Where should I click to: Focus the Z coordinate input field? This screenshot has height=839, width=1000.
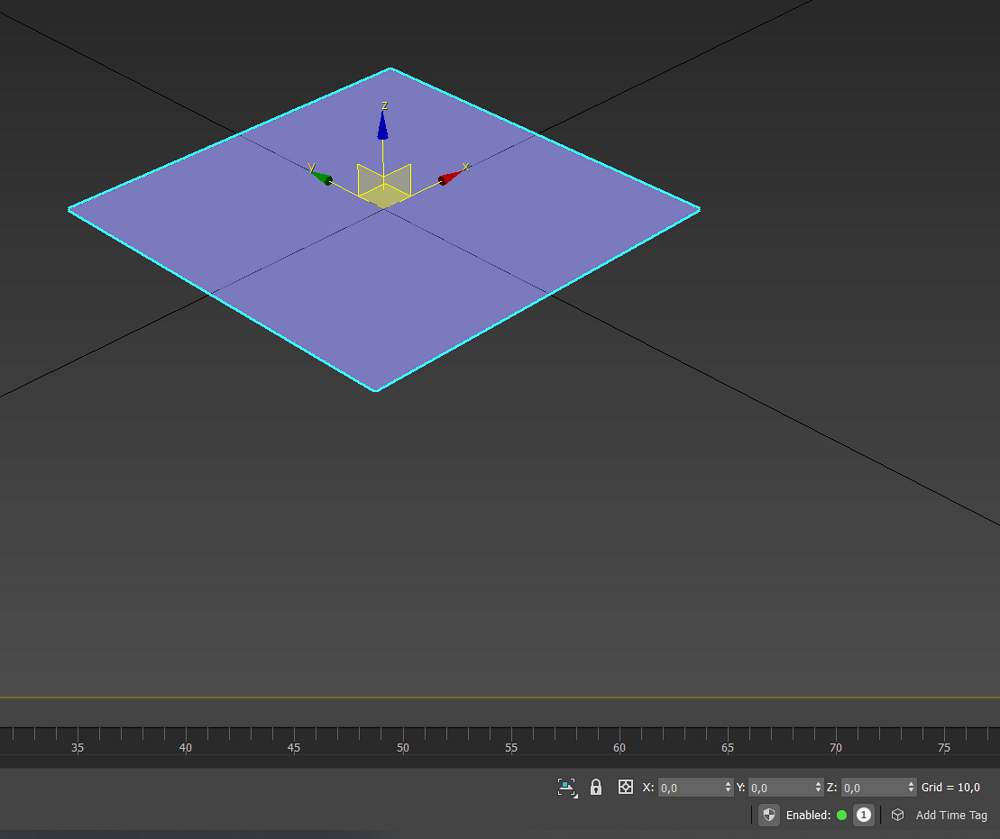click(x=872, y=787)
